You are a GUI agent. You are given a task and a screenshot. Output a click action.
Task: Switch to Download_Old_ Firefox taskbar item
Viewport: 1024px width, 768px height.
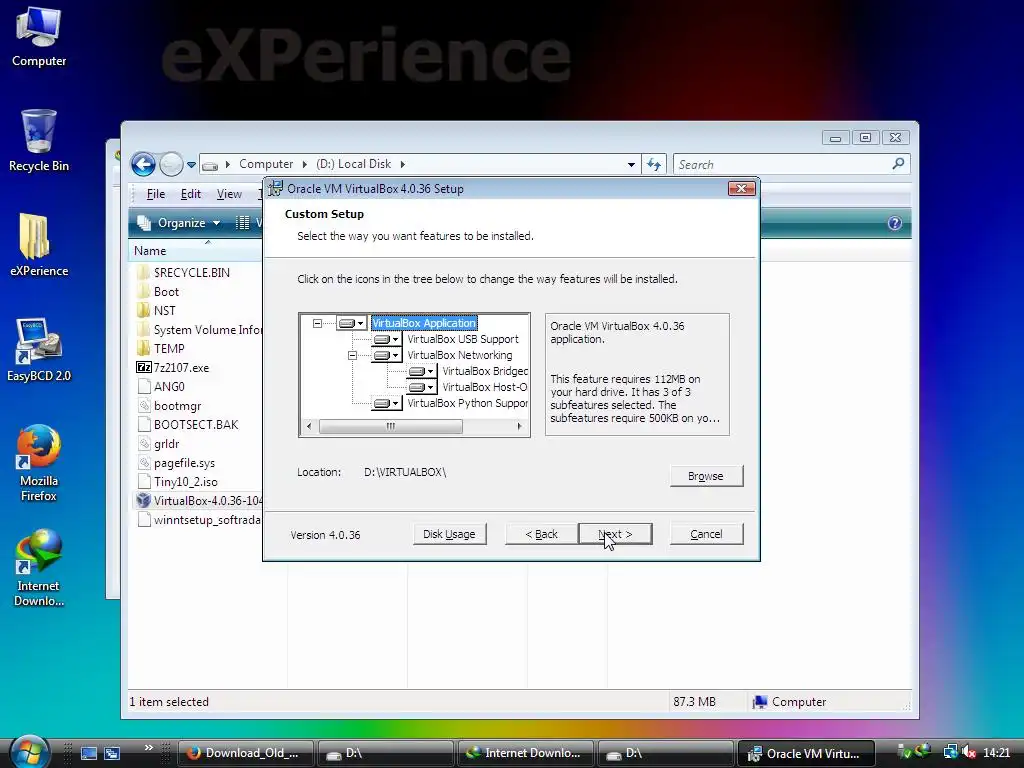[x=246, y=753]
